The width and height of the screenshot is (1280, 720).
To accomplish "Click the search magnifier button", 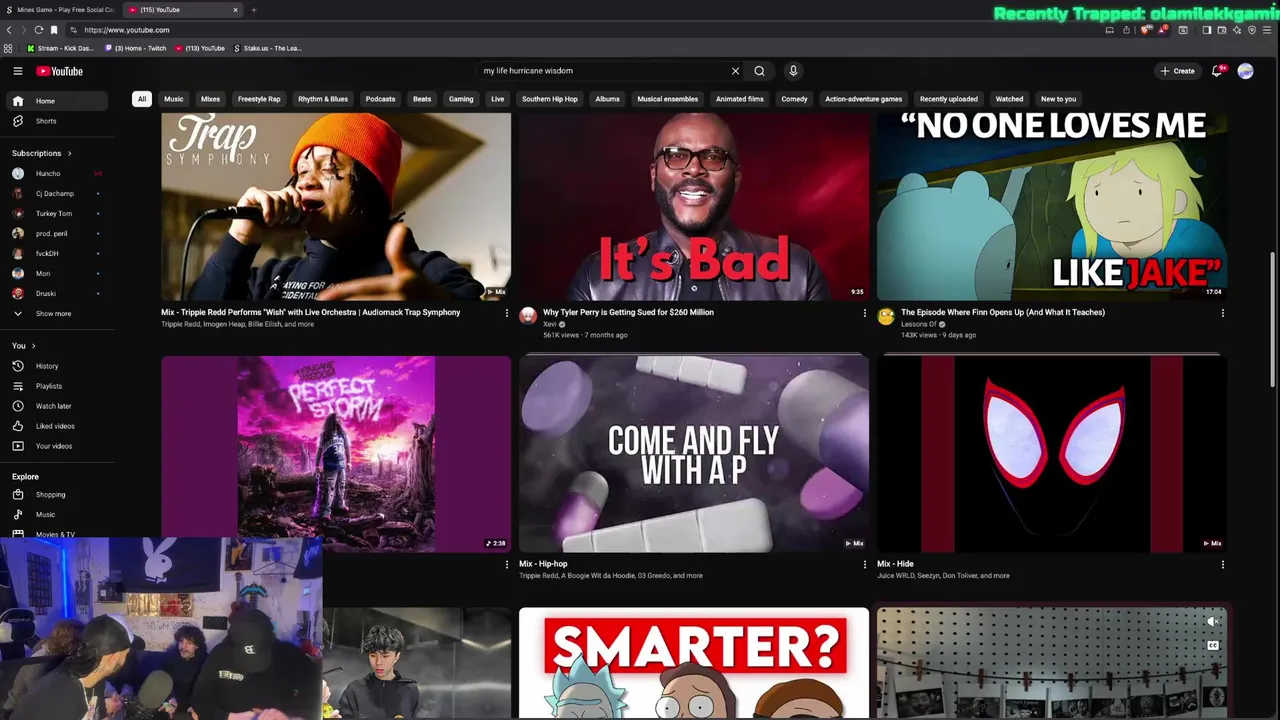I will click(x=759, y=71).
